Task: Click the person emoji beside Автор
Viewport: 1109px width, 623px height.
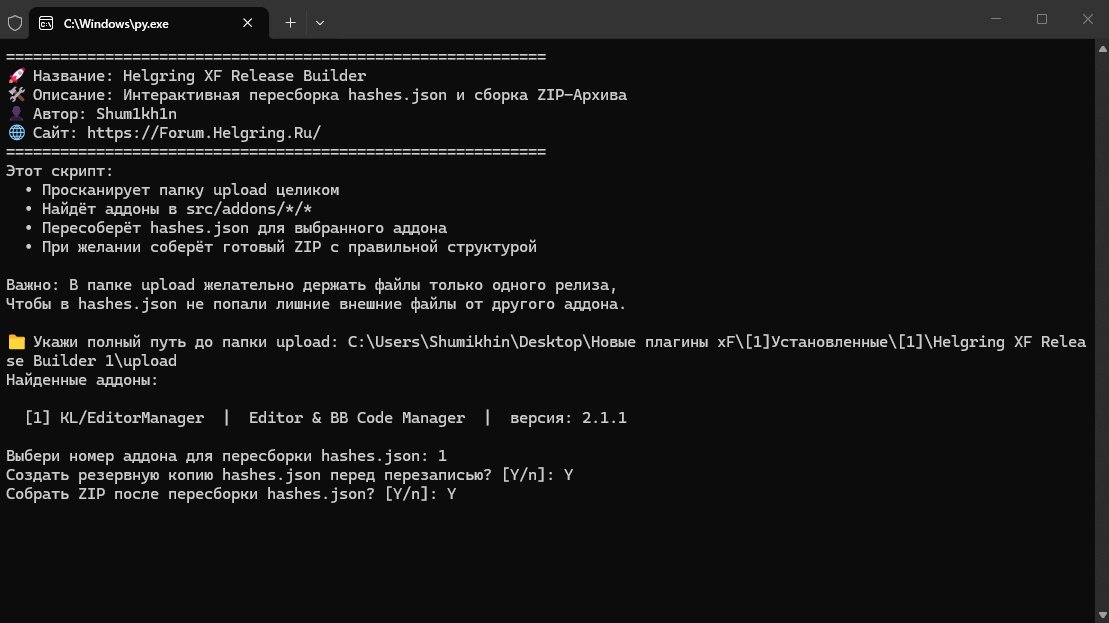Action: coord(16,114)
